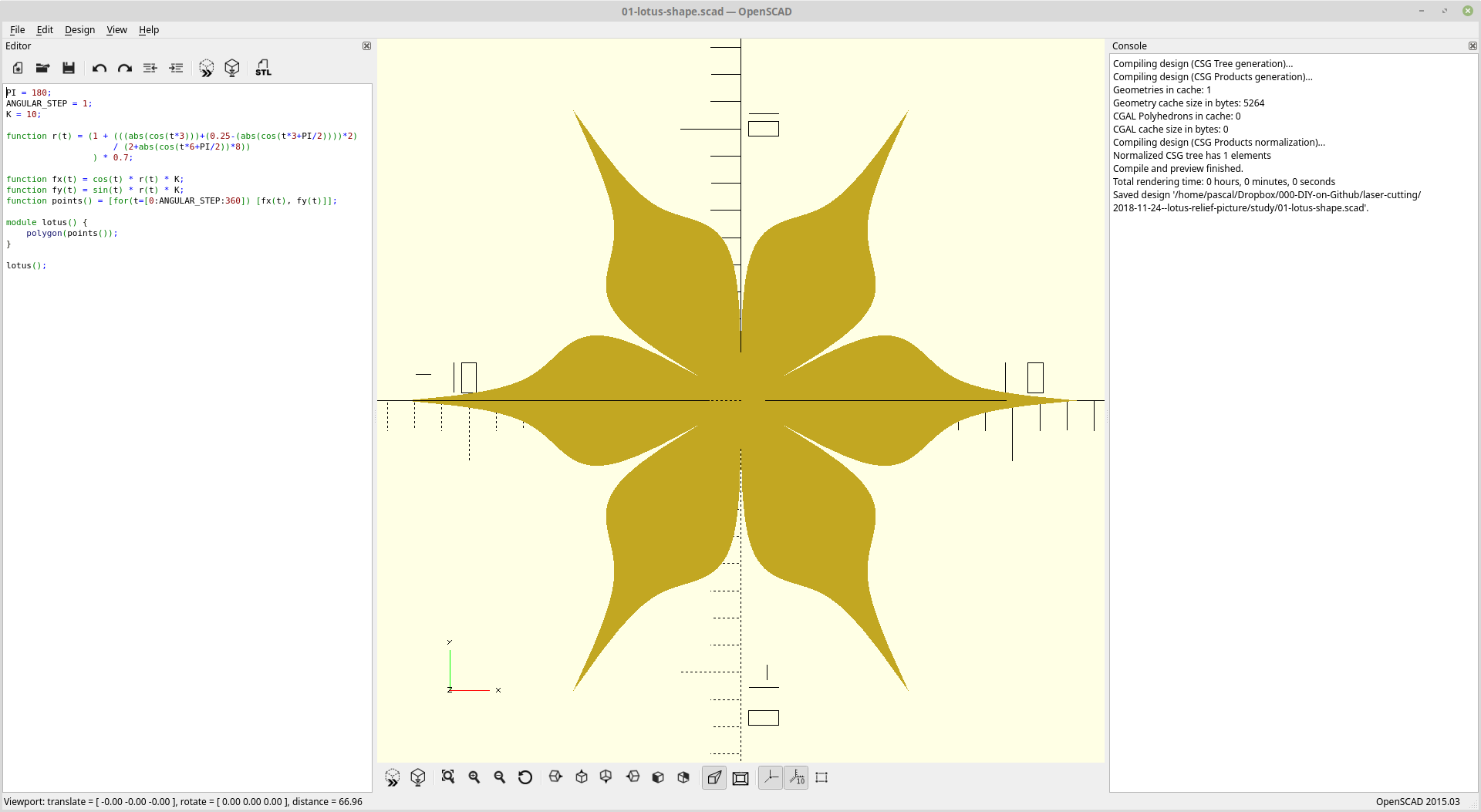Screen dimensions: 1481x812
Task: Open the View menu
Action: [x=116, y=30]
